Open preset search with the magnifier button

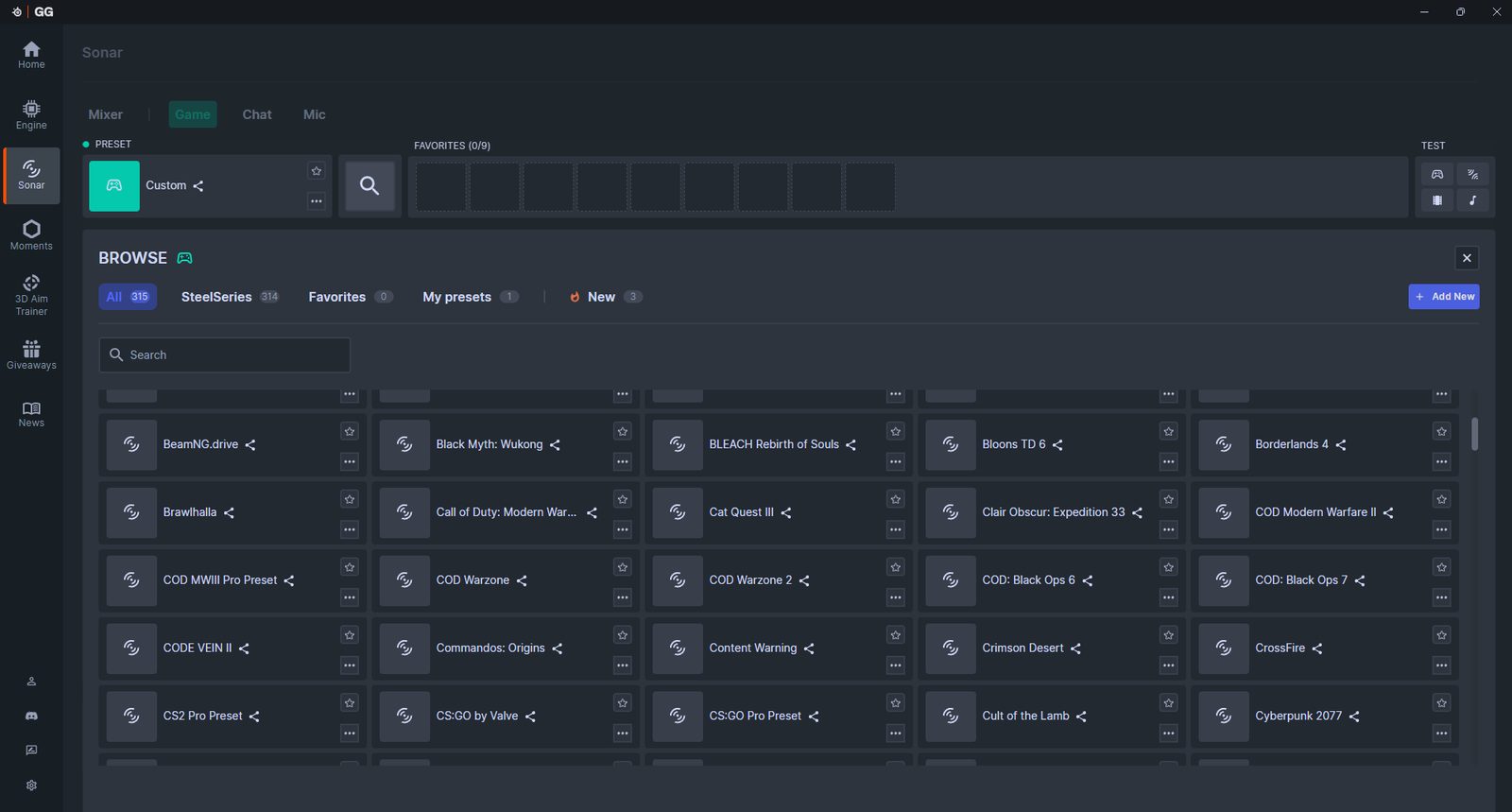(369, 186)
